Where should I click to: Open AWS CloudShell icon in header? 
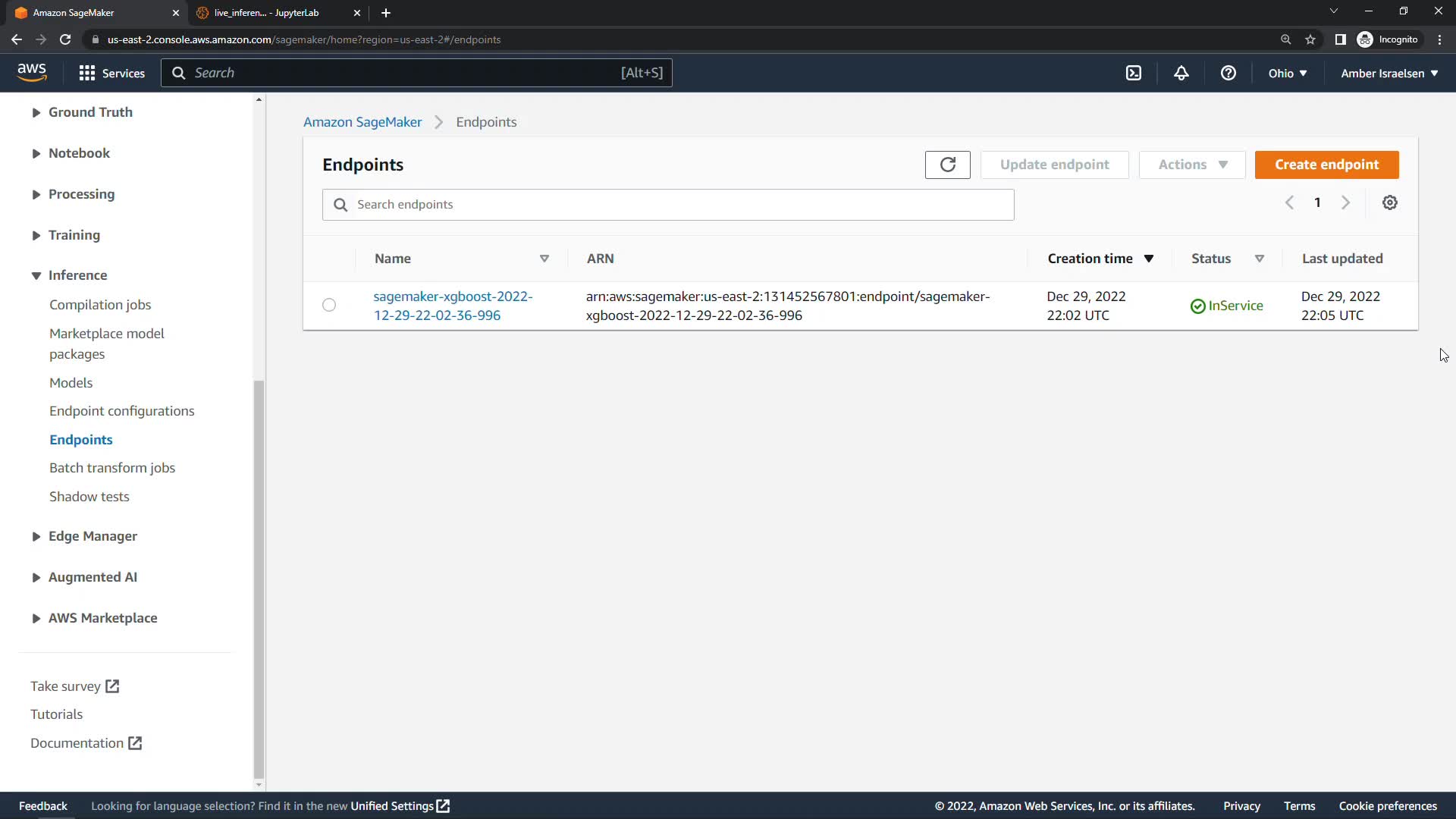click(x=1133, y=73)
